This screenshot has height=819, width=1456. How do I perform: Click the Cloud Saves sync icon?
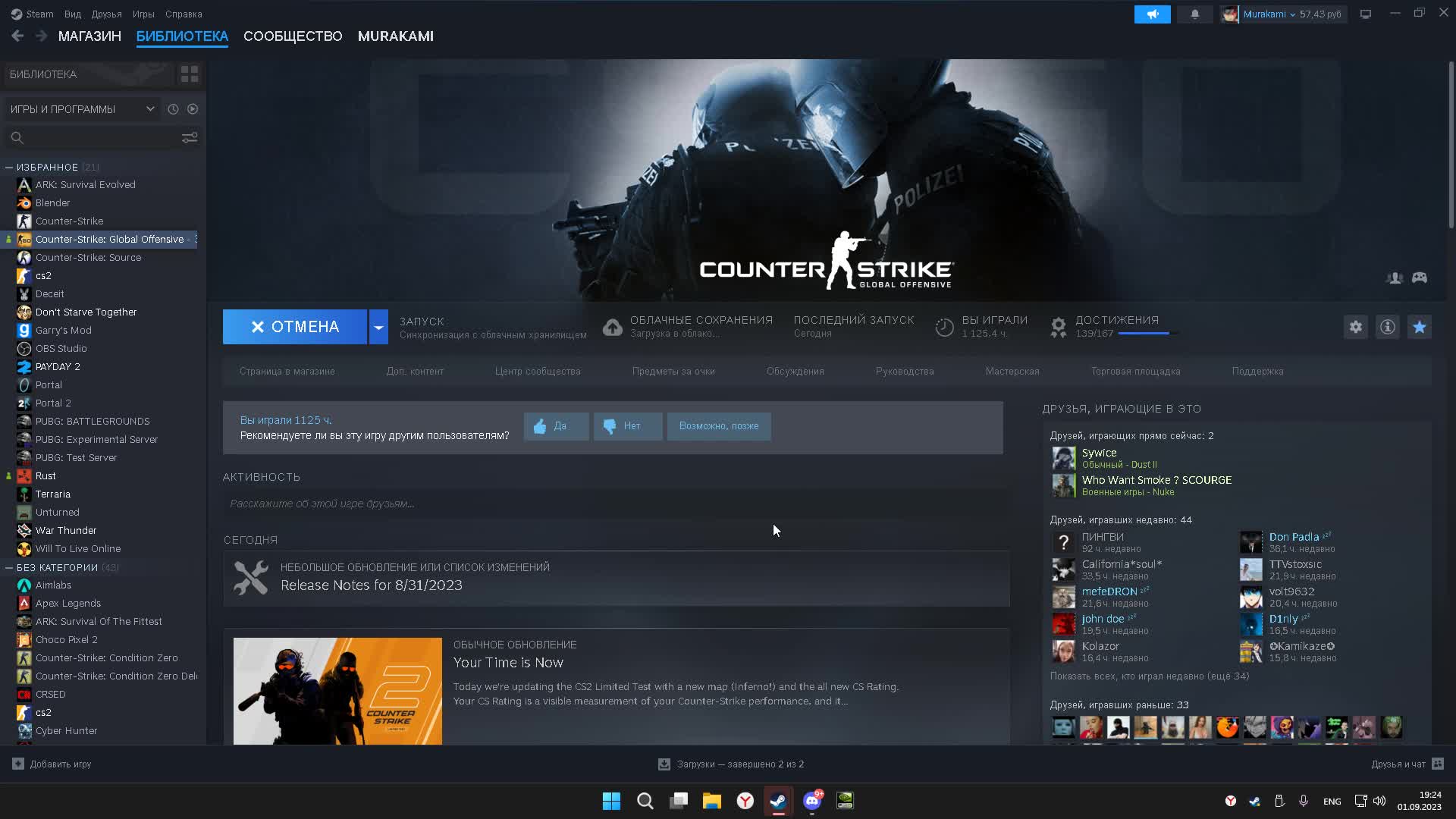coord(611,326)
